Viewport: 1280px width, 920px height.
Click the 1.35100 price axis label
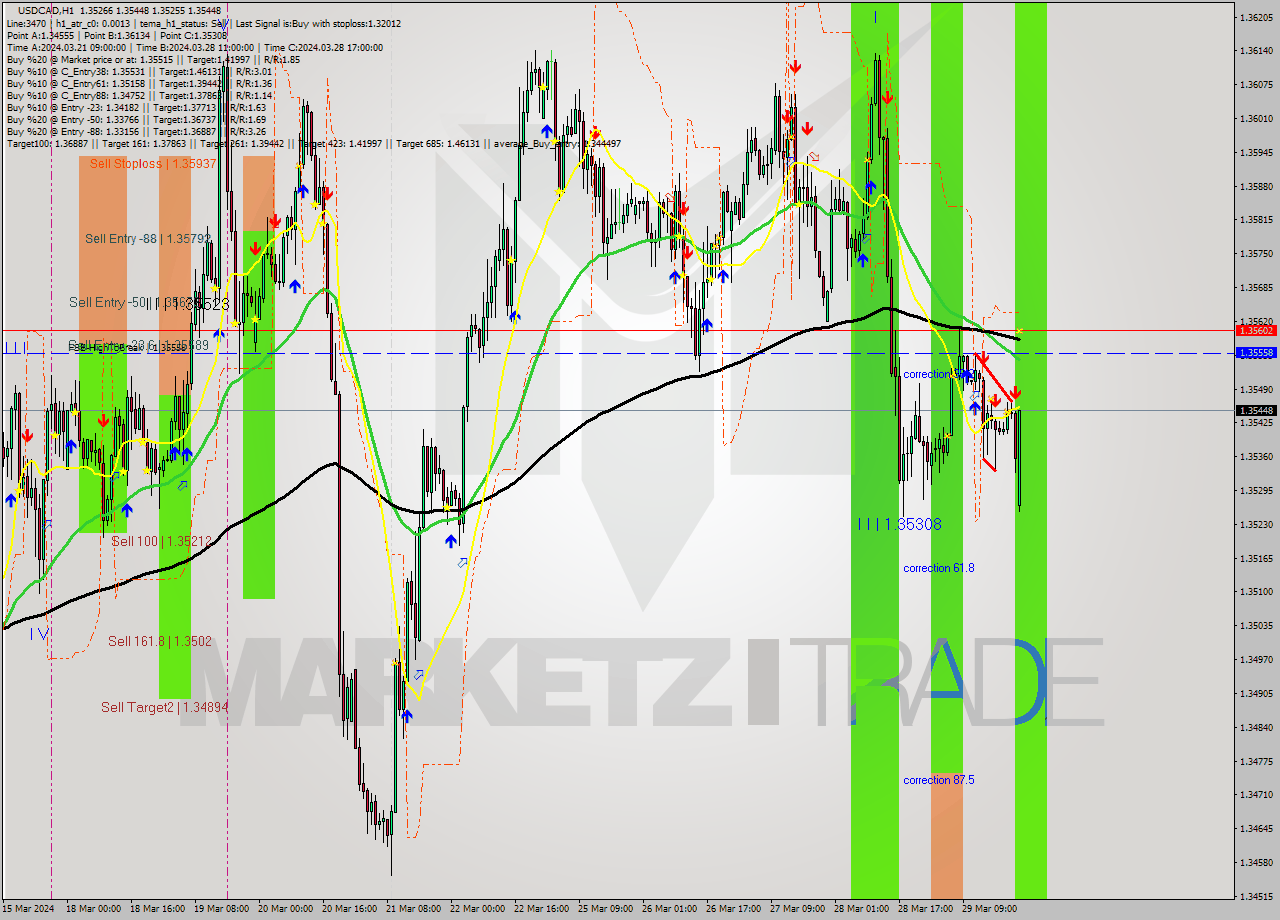click(x=1256, y=591)
